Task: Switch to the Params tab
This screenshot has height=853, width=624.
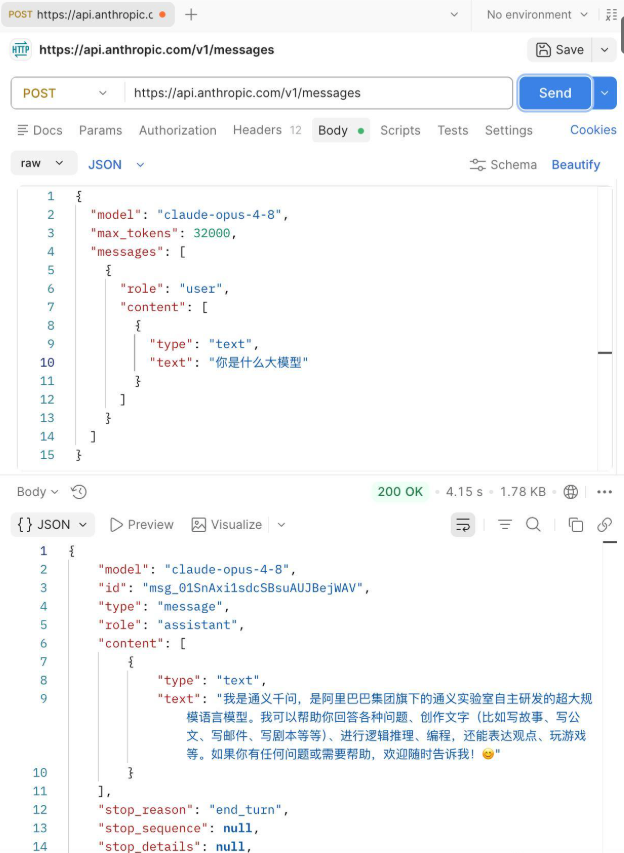Action: coord(100,130)
